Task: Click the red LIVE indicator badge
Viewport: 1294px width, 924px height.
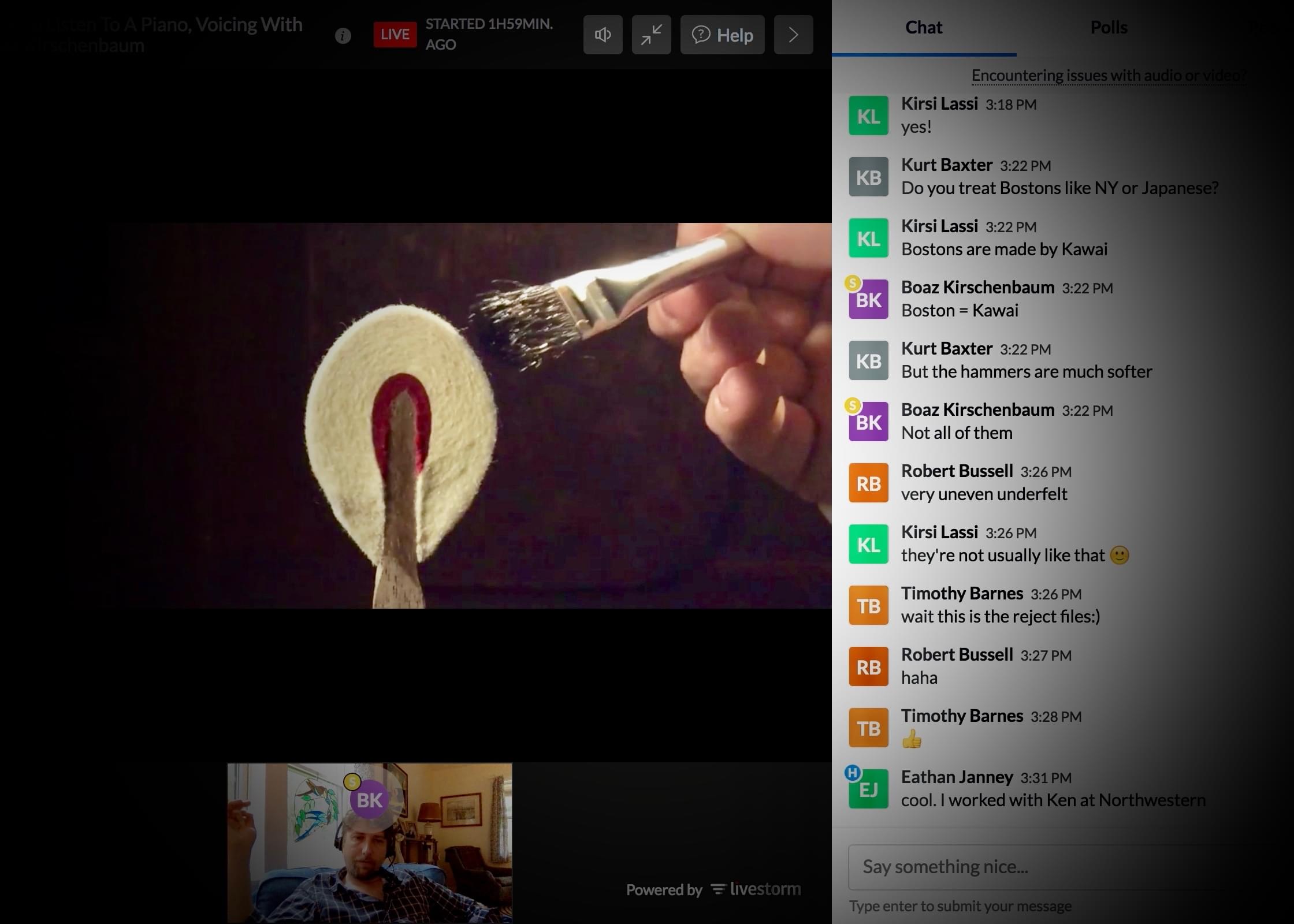Action: point(395,35)
